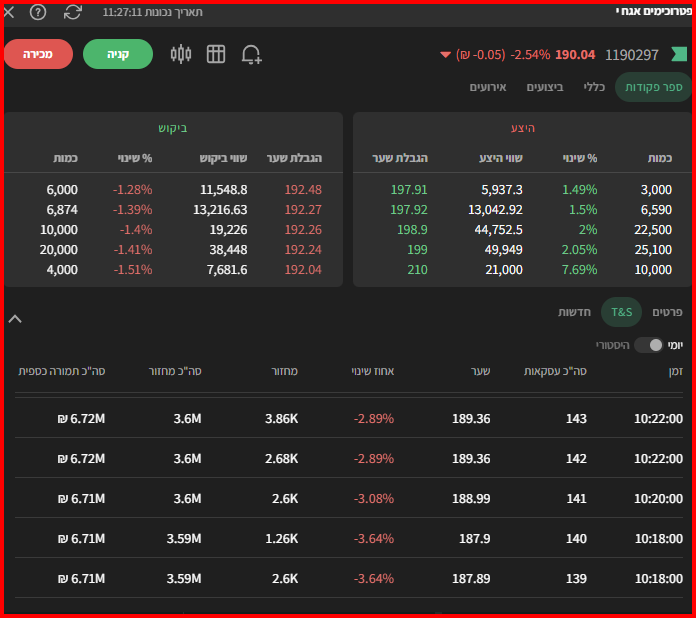The height and width of the screenshot is (618, 696).
Task: Select the T&S tab
Action: [621, 312]
